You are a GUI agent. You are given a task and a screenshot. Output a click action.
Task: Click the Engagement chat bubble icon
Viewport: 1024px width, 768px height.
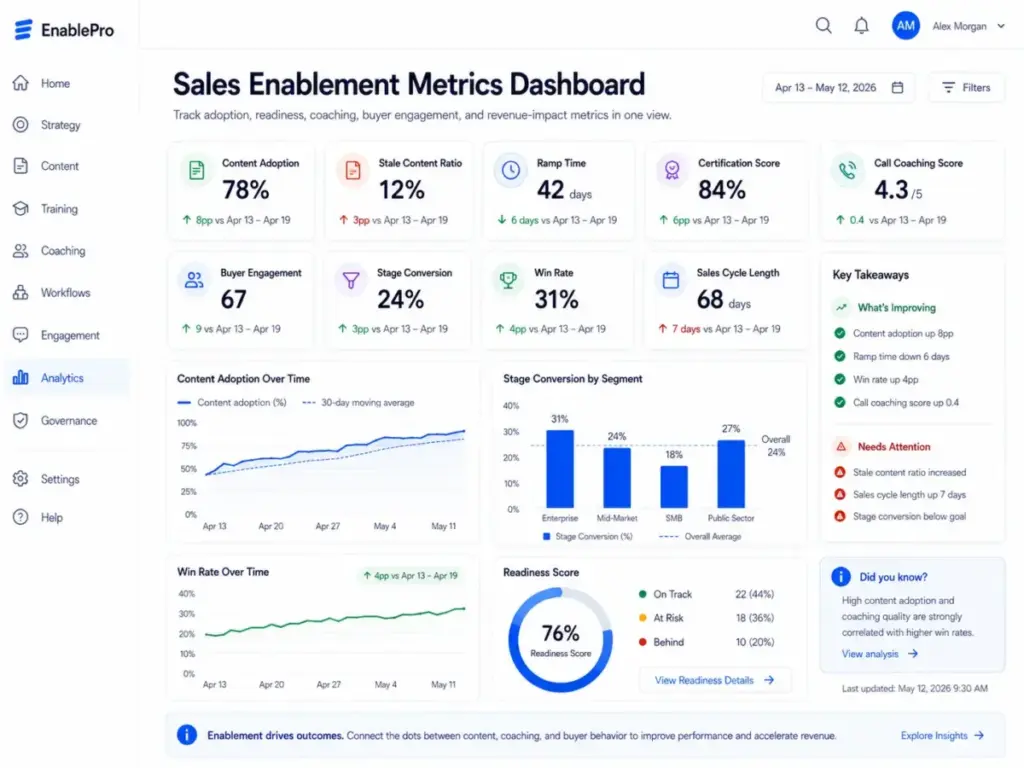point(20,335)
